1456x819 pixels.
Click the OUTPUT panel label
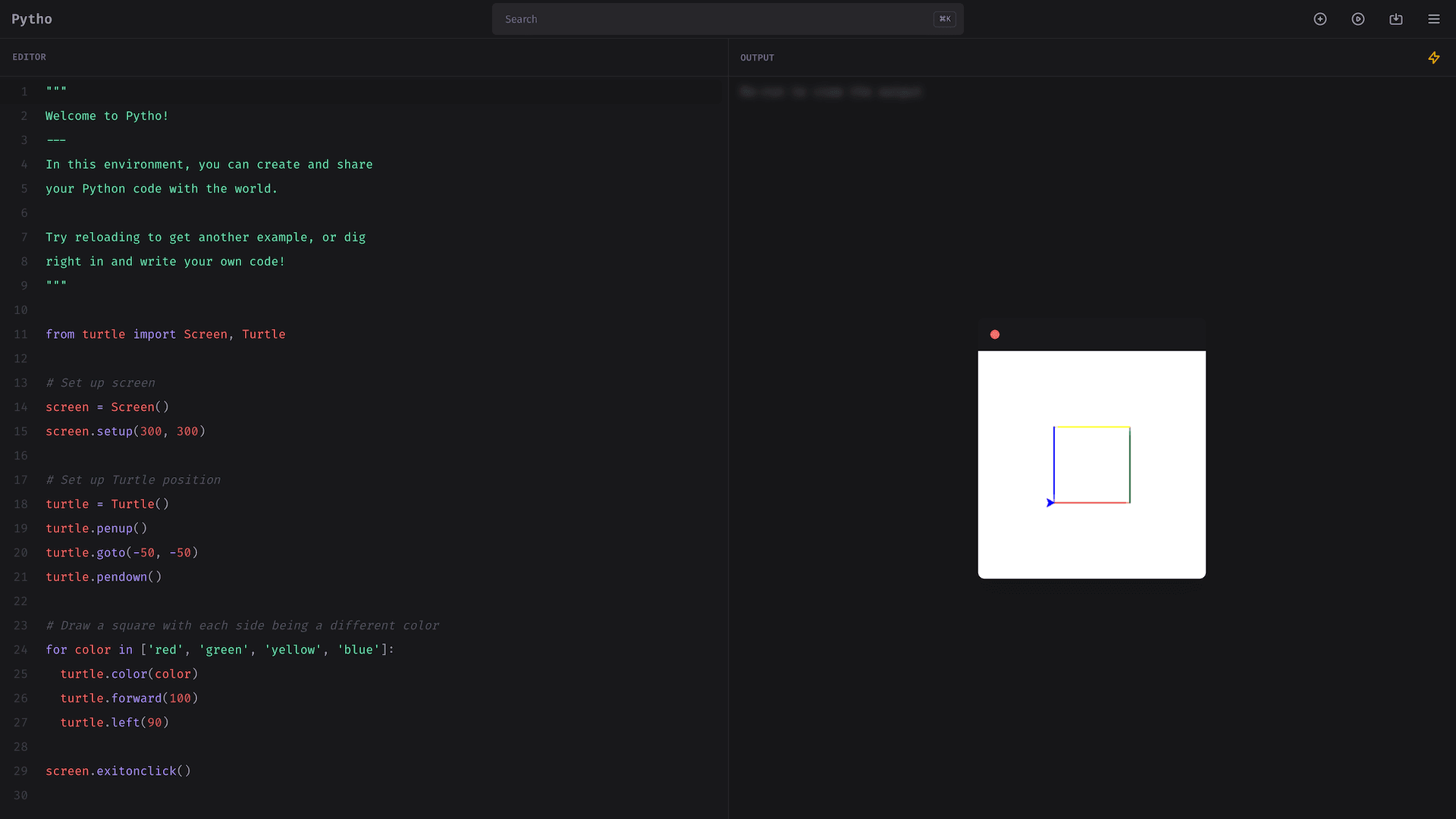click(x=757, y=58)
